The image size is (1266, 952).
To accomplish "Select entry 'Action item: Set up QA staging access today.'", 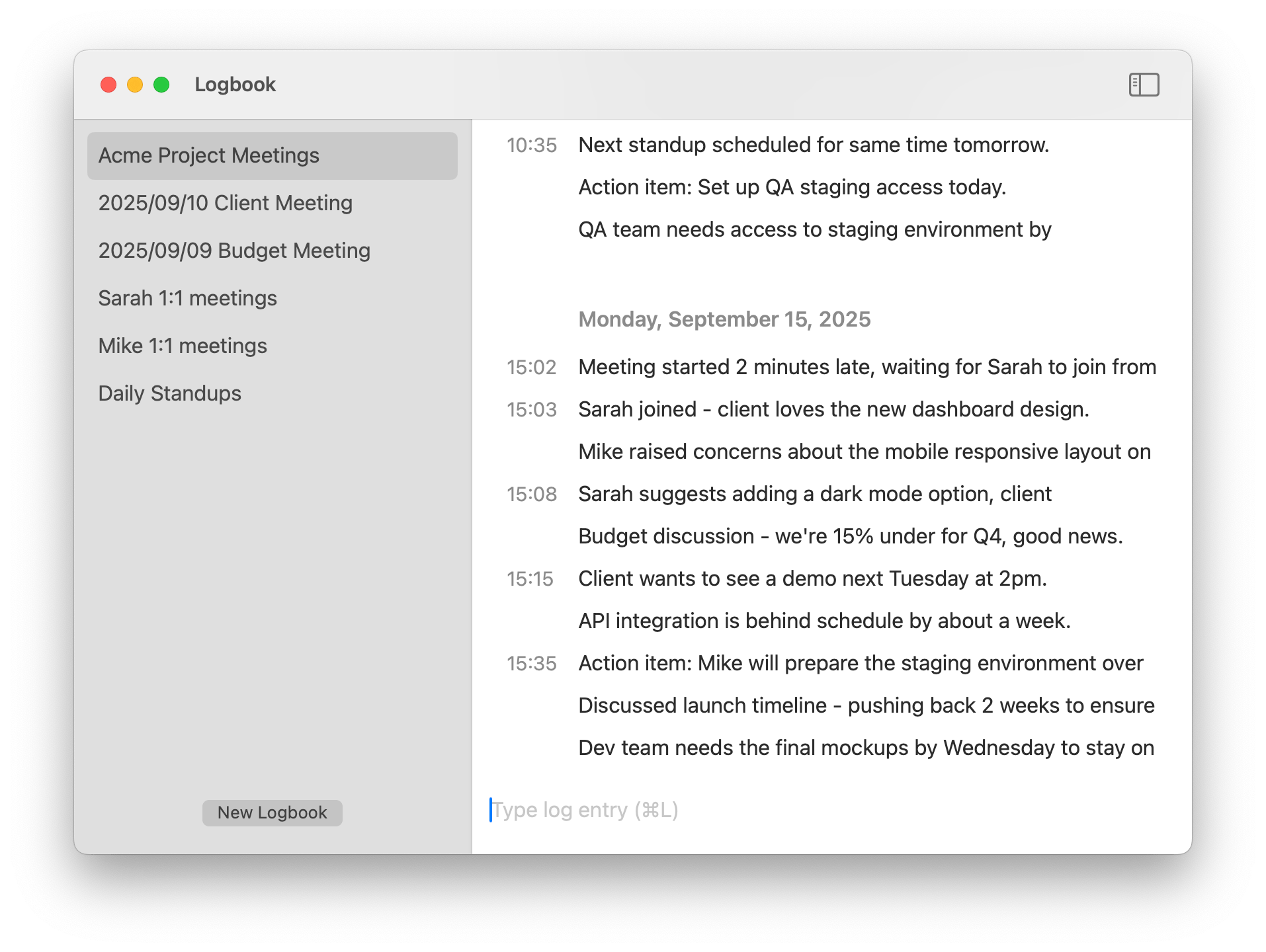I will 792,187.
